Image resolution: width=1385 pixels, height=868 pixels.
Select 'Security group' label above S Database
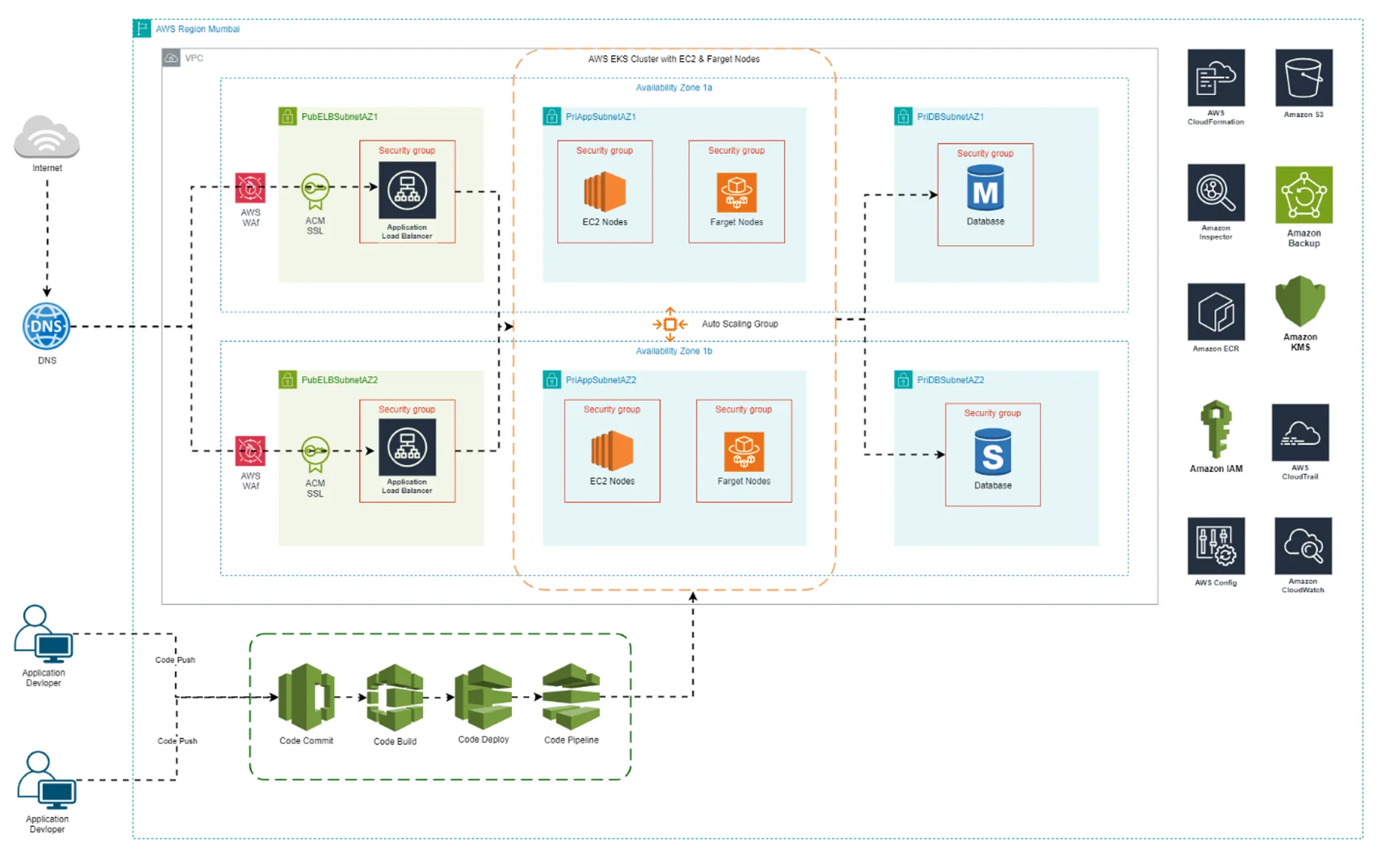pos(992,413)
